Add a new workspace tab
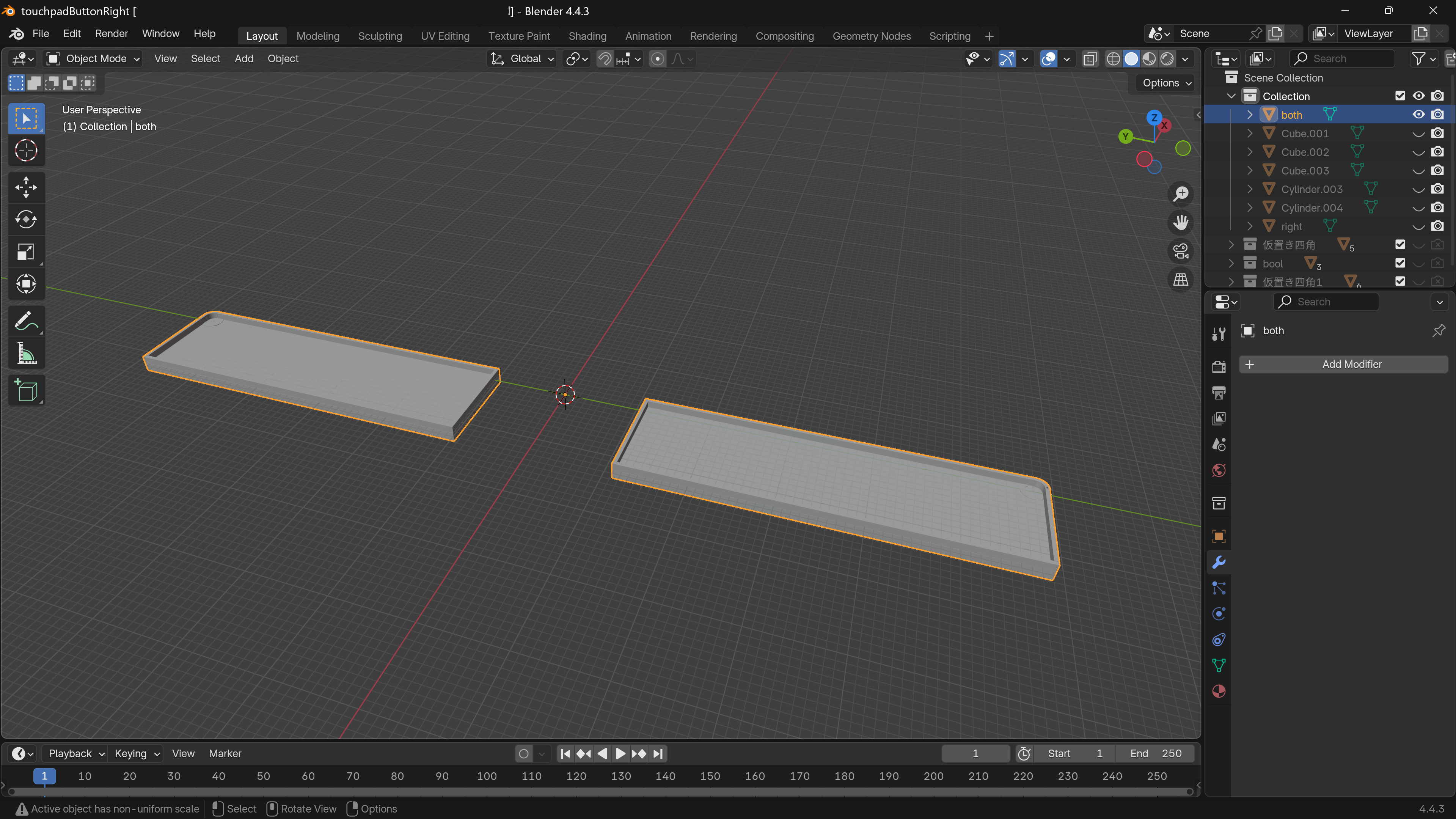Screen dimensions: 1456x819 989,36
